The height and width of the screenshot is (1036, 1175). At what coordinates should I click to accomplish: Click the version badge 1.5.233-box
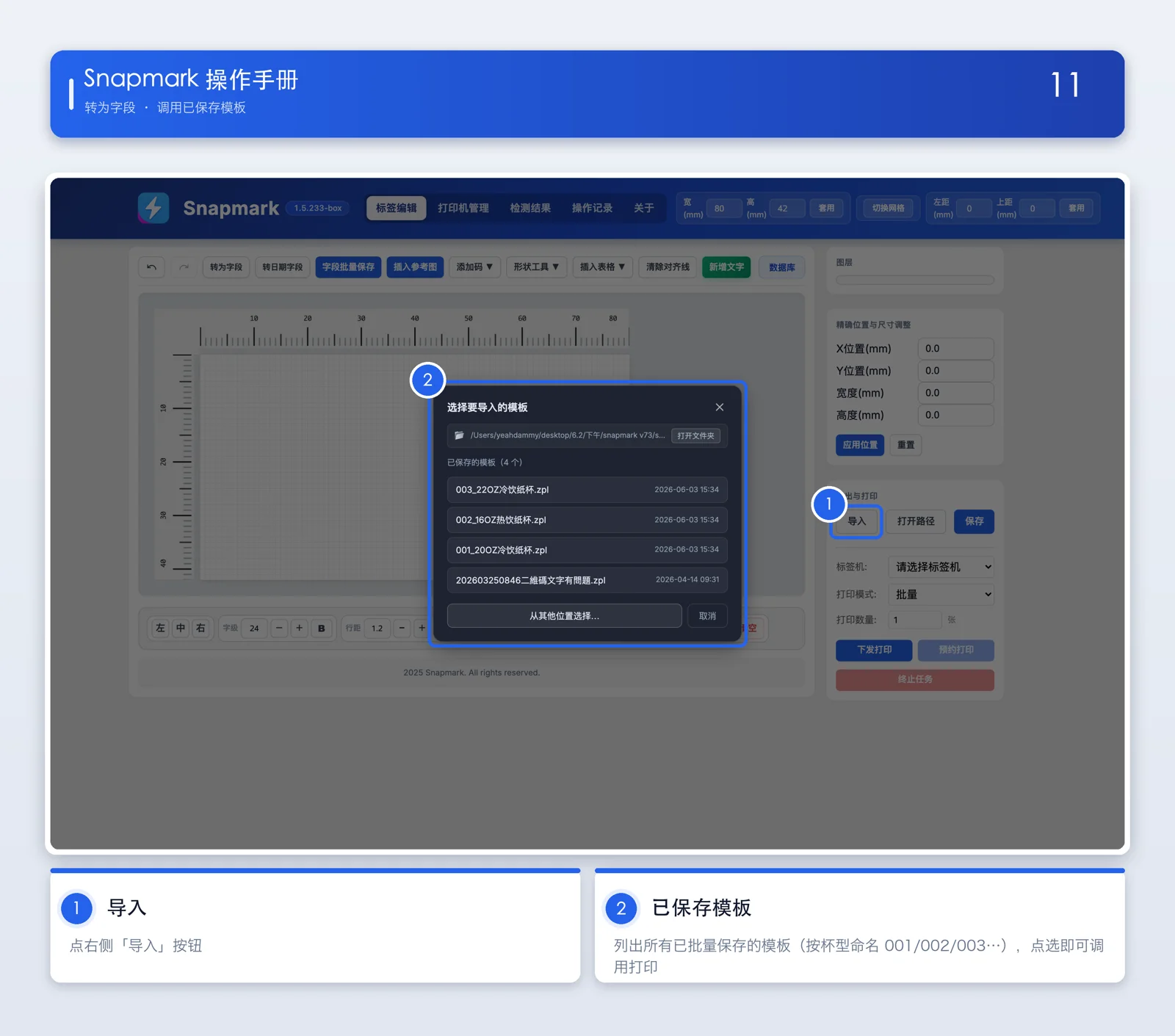(x=318, y=209)
